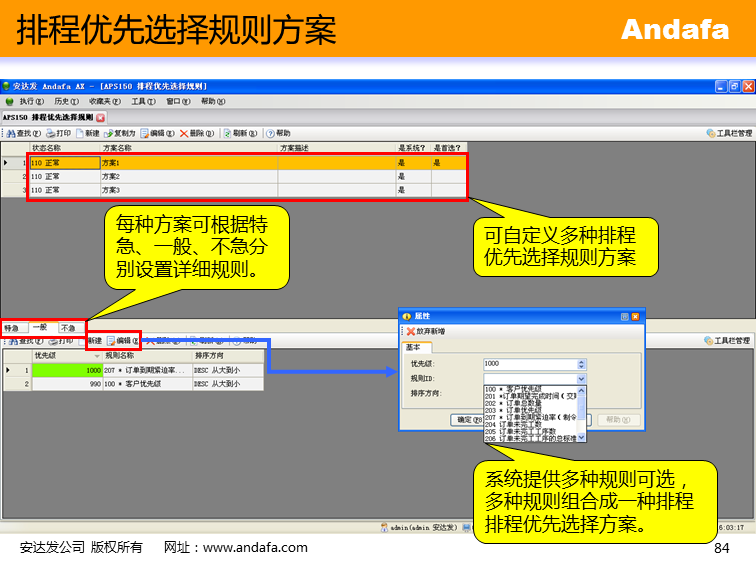756x567 pixels.
Task: Switch to the 特急 tab
Action: pyautogui.click(x=12, y=327)
